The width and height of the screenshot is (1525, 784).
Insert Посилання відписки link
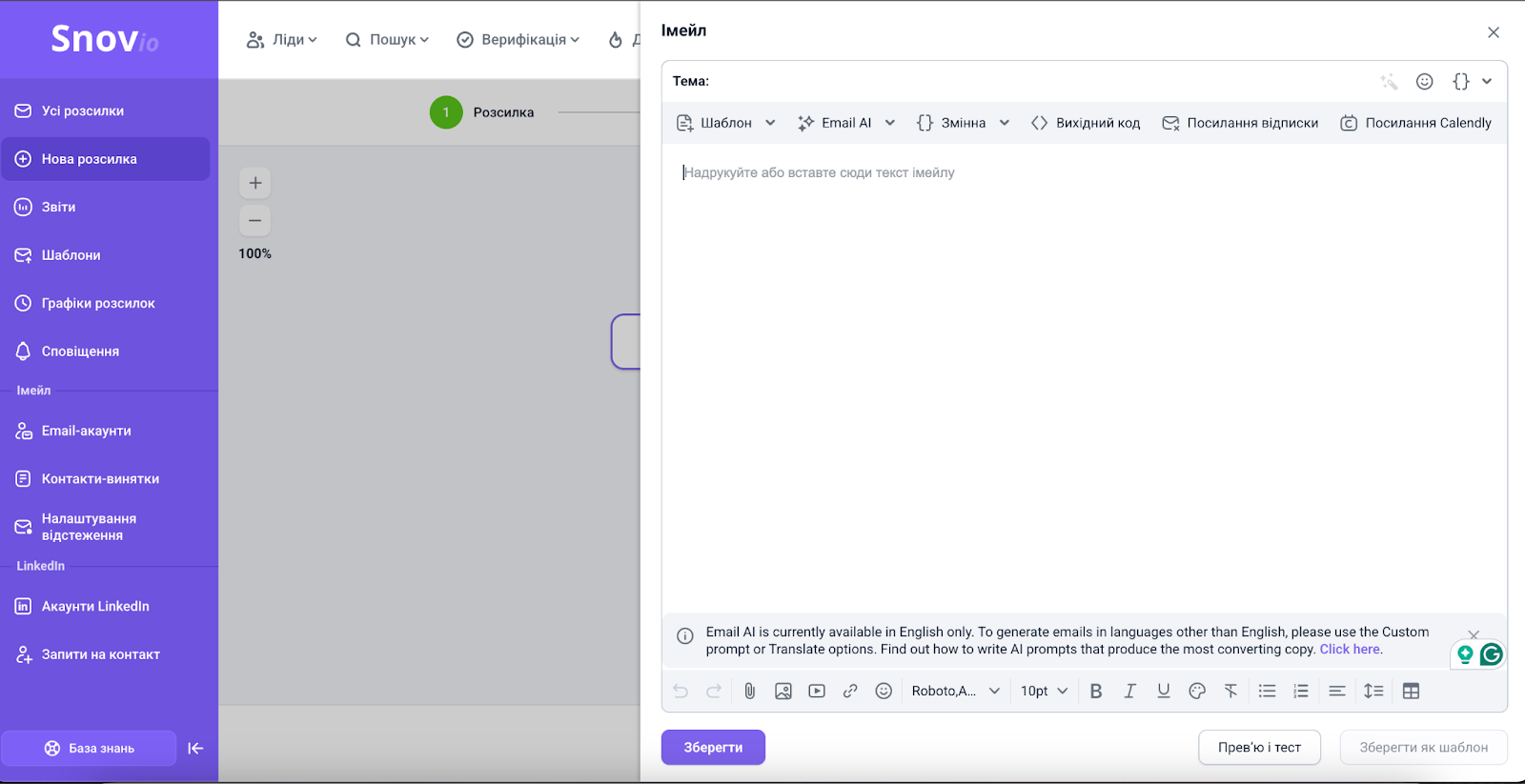pyautogui.click(x=1240, y=123)
